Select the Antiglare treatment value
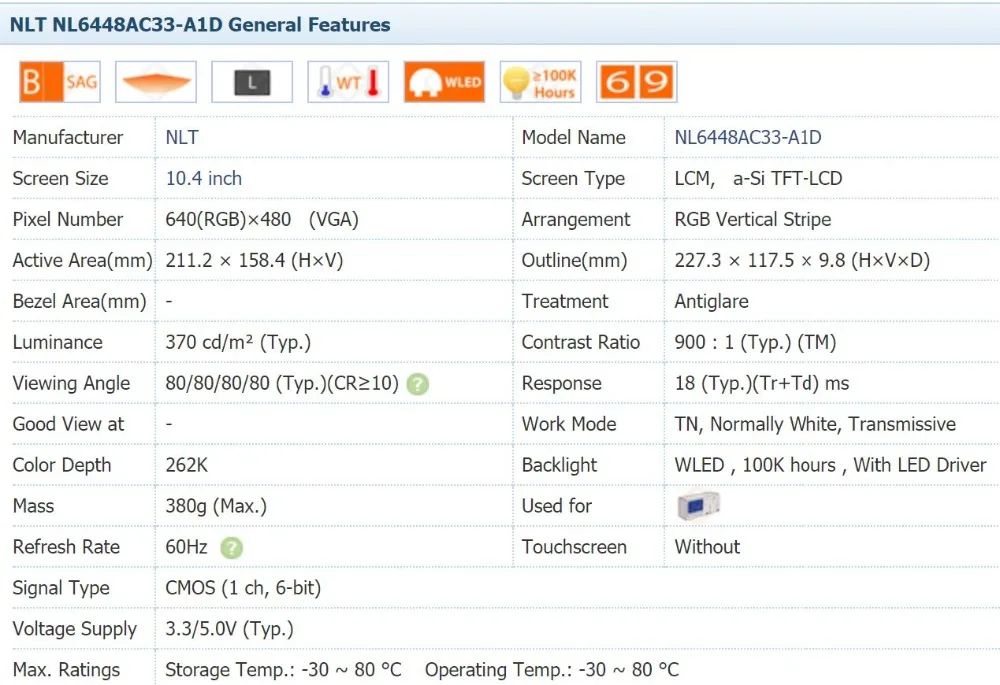The width and height of the screenshot is (1000, 685). coord(711,301)
